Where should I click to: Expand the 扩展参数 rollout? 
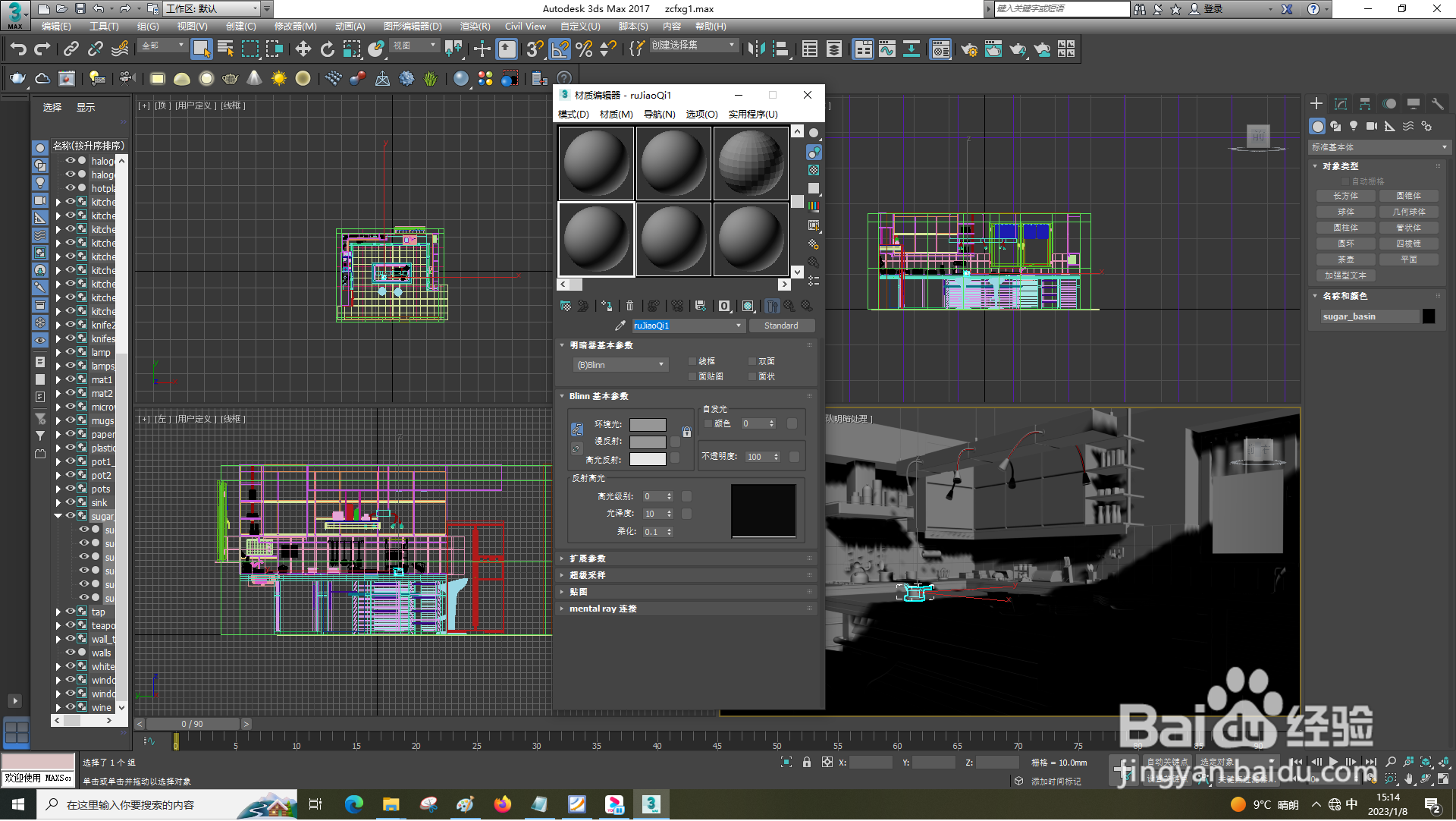587,558
